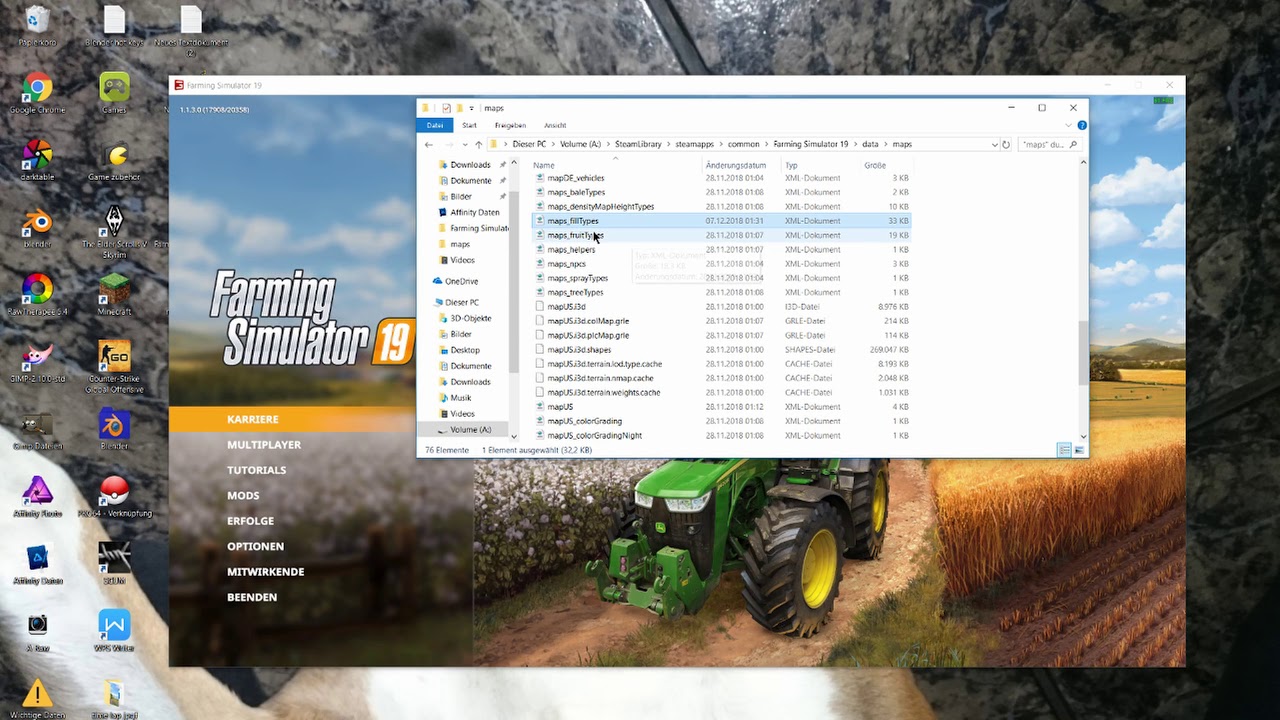Screen dimensions: 1280x720
Task: Open the Freigeben ribbon tab
Action: tap(510, 125)
